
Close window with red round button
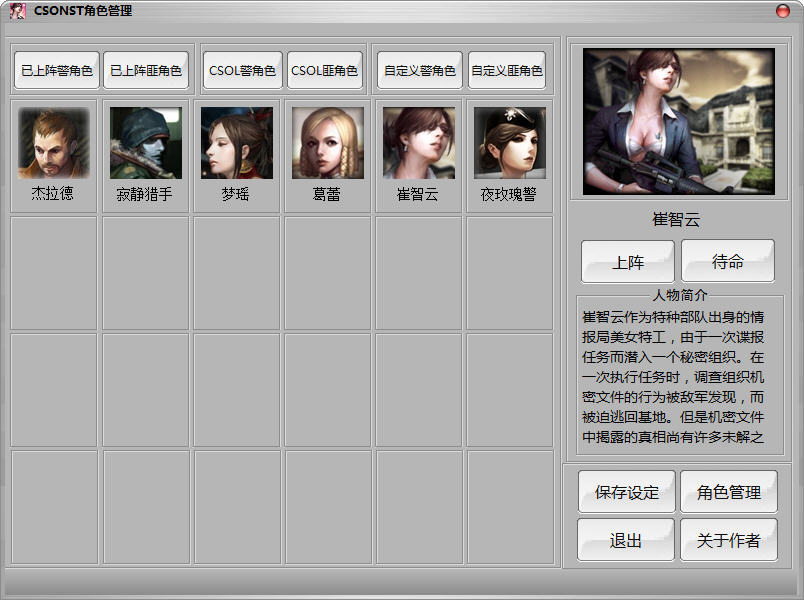pyautogui.click(x=782, y=11)
